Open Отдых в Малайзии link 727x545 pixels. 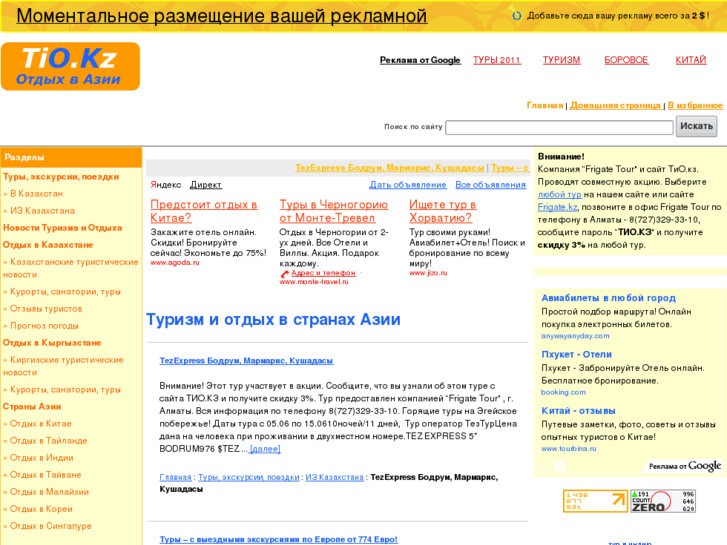[49, 492]
